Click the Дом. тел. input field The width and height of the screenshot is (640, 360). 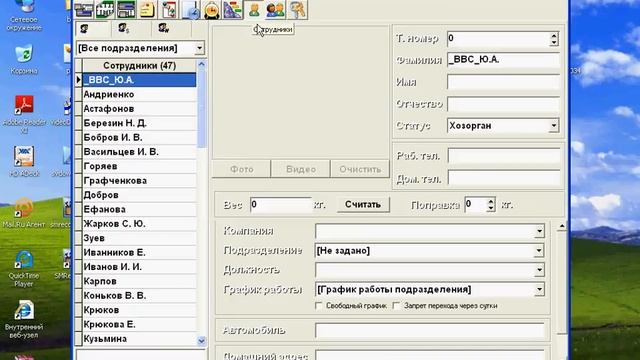tap(504, 178)
